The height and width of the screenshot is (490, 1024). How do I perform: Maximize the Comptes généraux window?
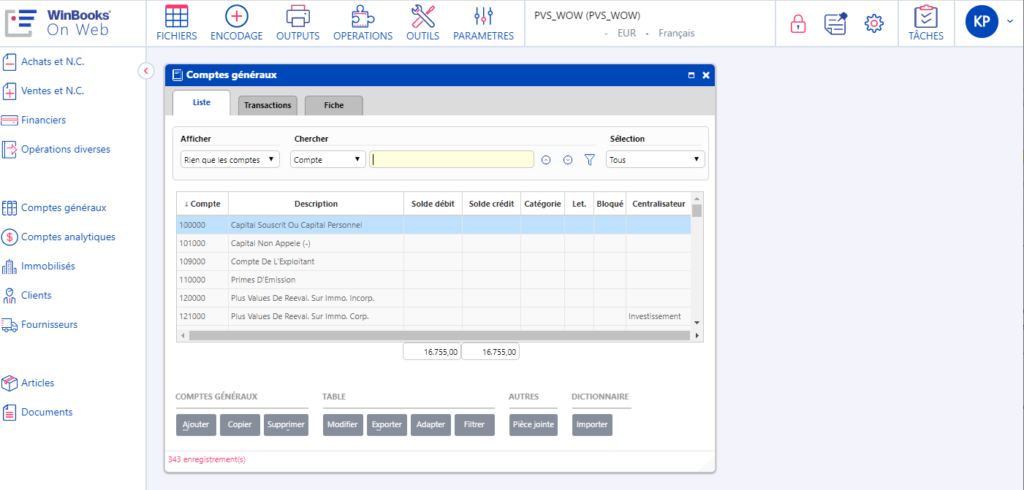pyautogui.click(x=692, y=76)
